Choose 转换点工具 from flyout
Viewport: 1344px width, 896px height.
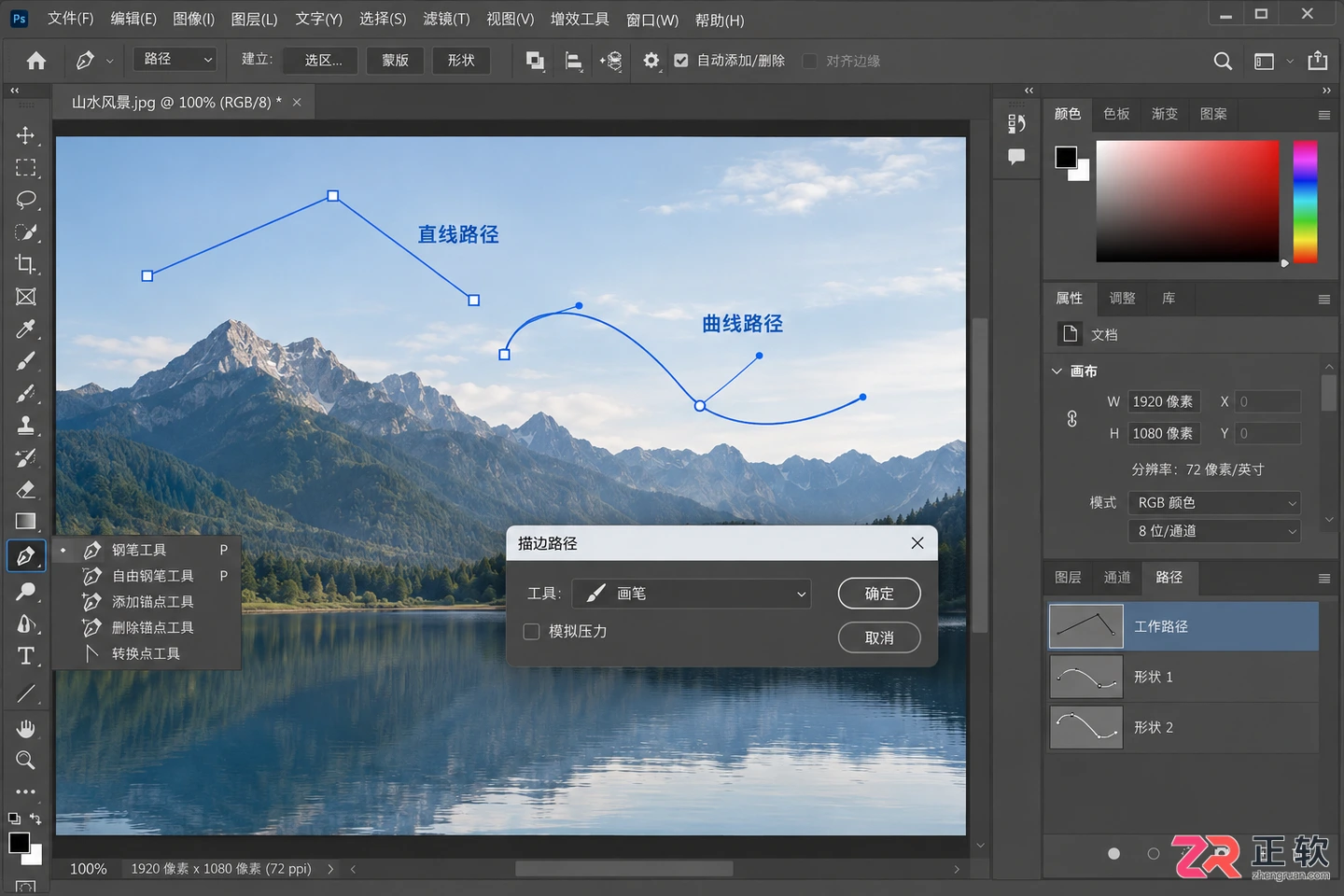point(146,653)
